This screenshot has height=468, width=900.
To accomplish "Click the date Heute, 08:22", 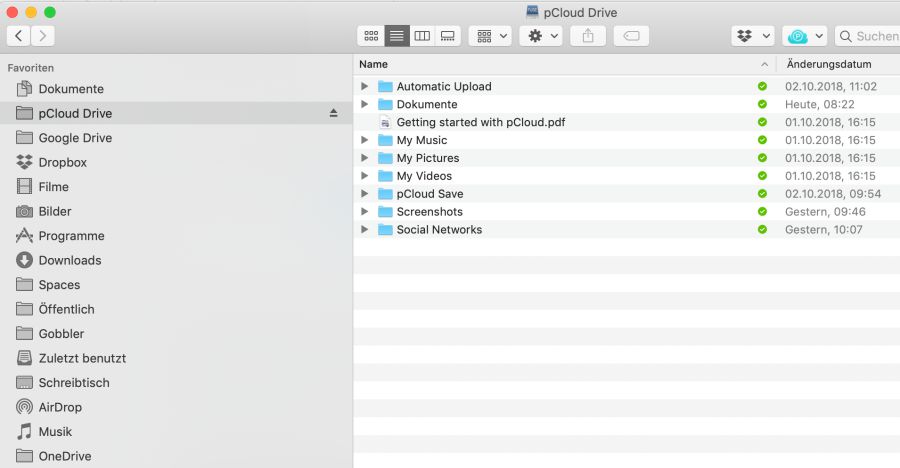I will point(820,104).
